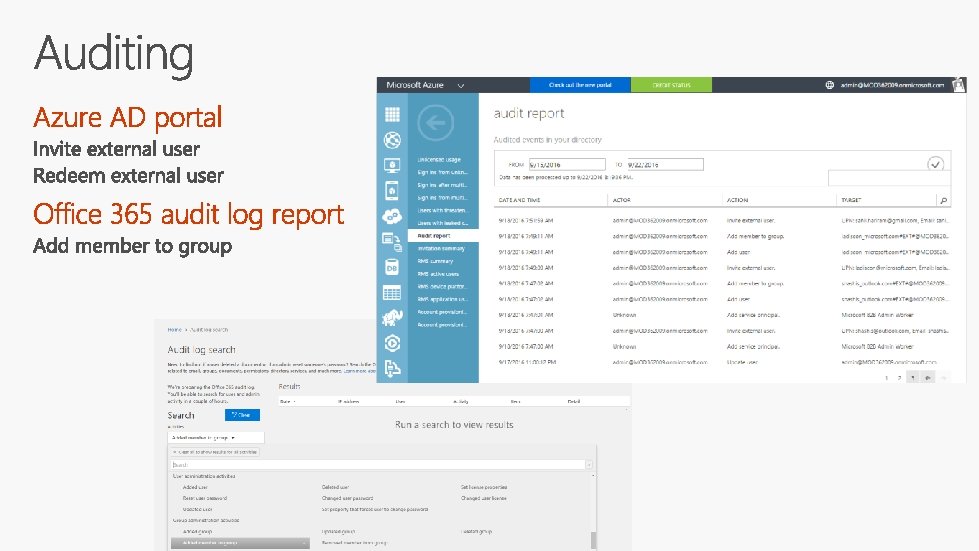Click the account avatar icon in Azure header
This screenshot has height=551, width=979.
click(958, 85)
